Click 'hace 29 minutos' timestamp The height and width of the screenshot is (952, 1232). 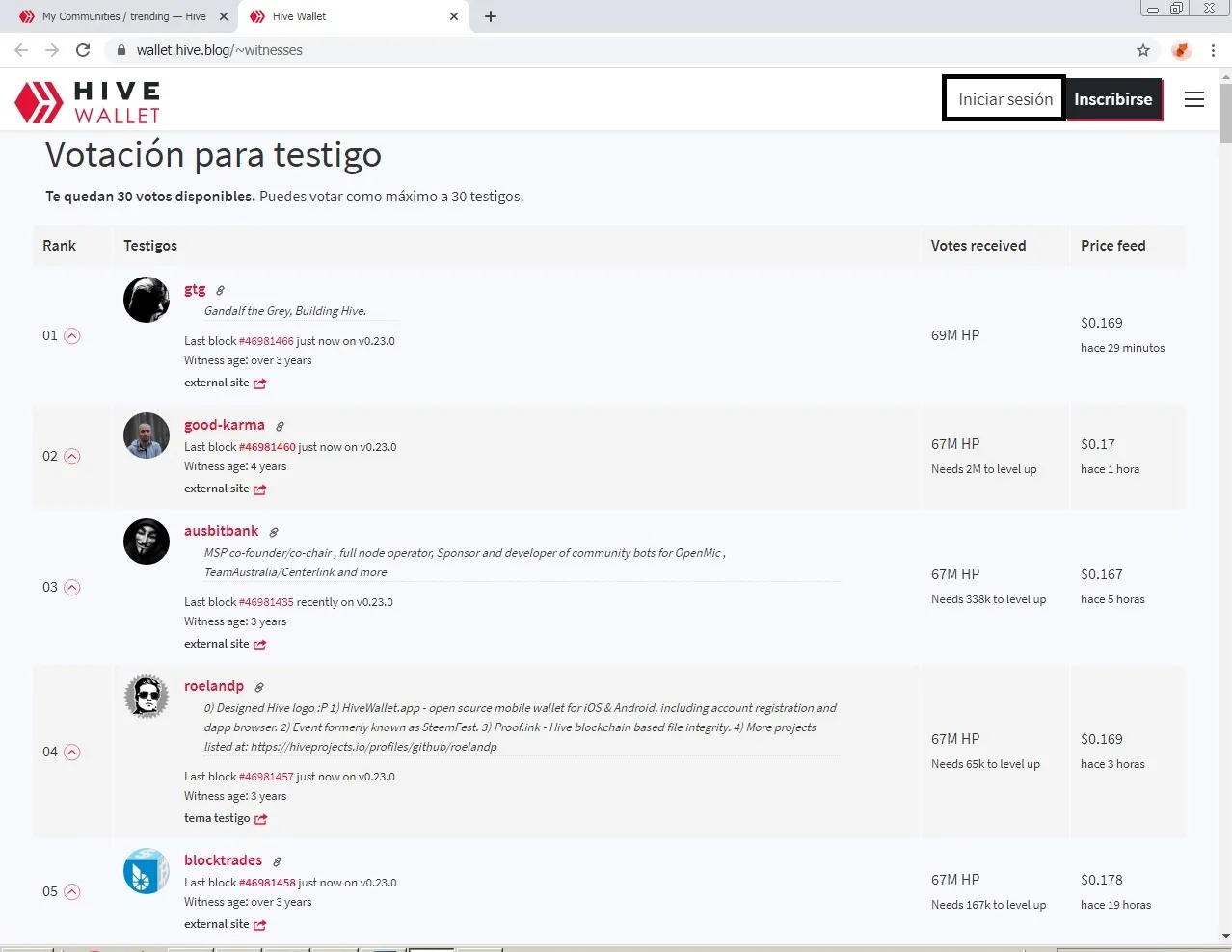[x=1123, y=348]
